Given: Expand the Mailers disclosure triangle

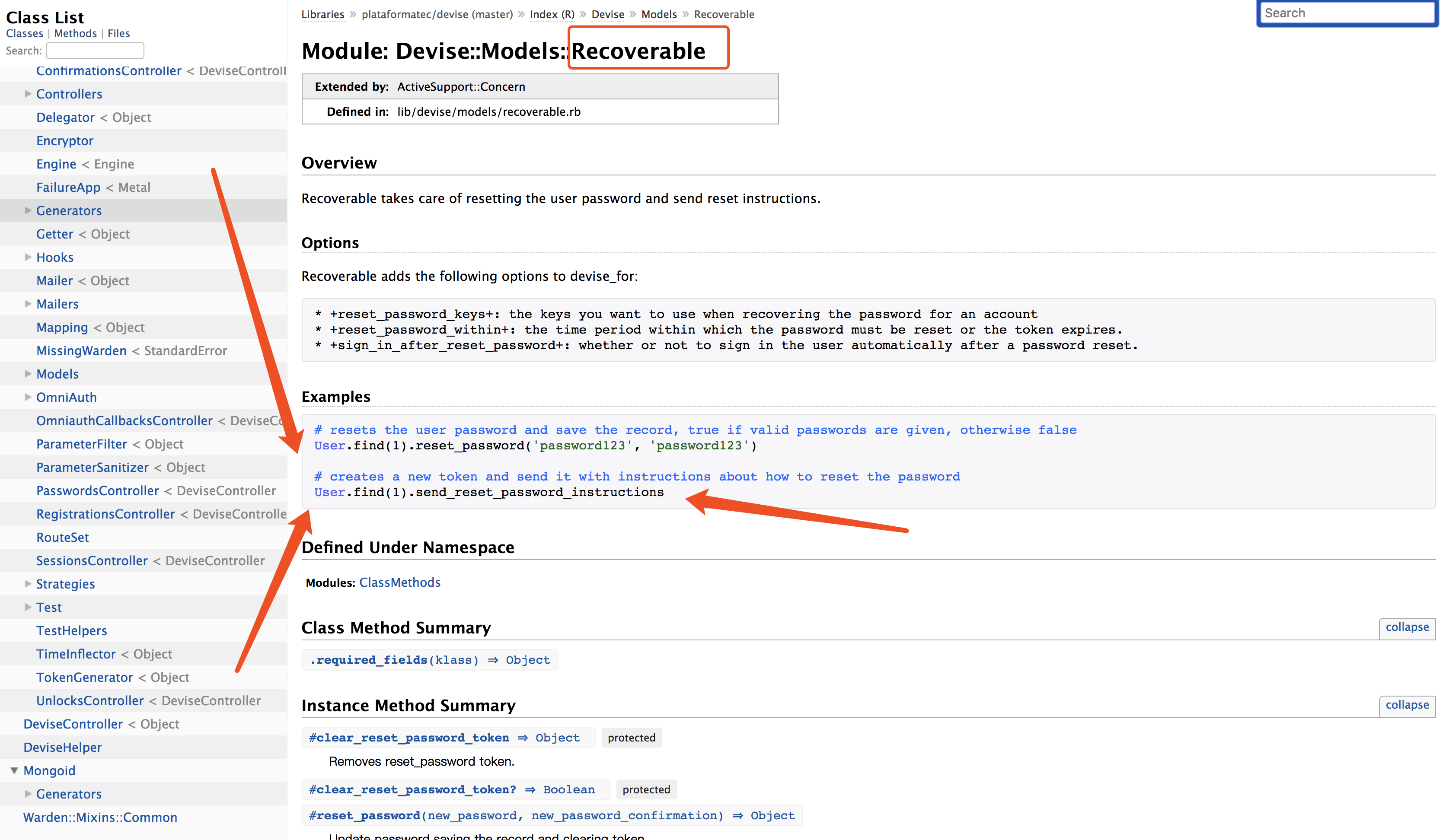Looking at the screenshot, I should point(28,304).
